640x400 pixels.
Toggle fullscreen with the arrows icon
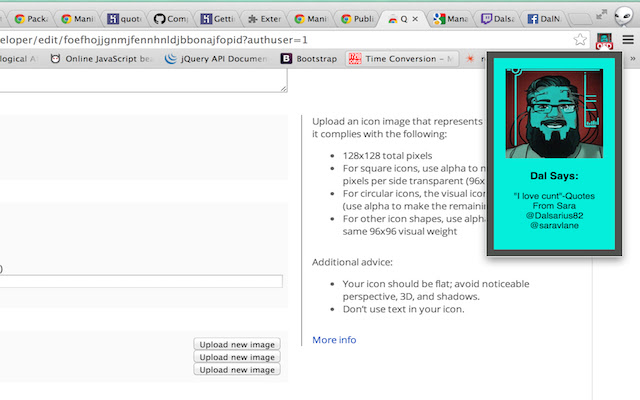click(x=601, y=15)
